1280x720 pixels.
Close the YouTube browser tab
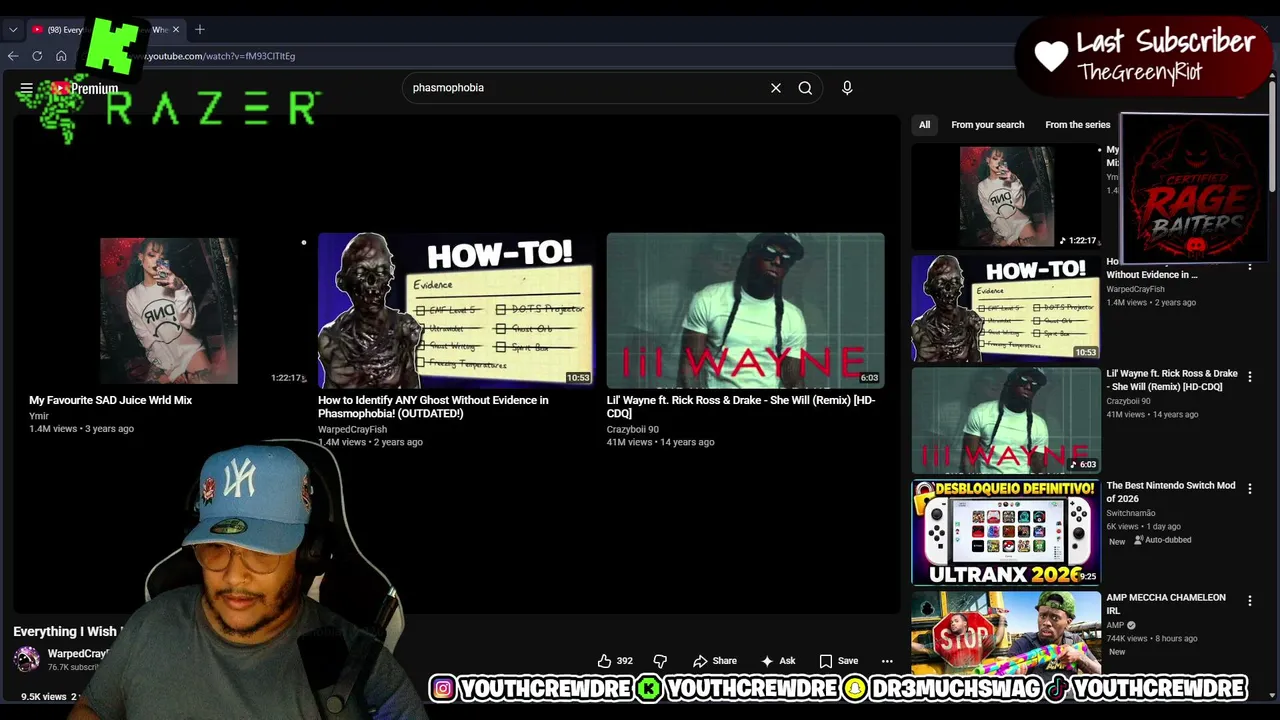[x=176, y=29]
